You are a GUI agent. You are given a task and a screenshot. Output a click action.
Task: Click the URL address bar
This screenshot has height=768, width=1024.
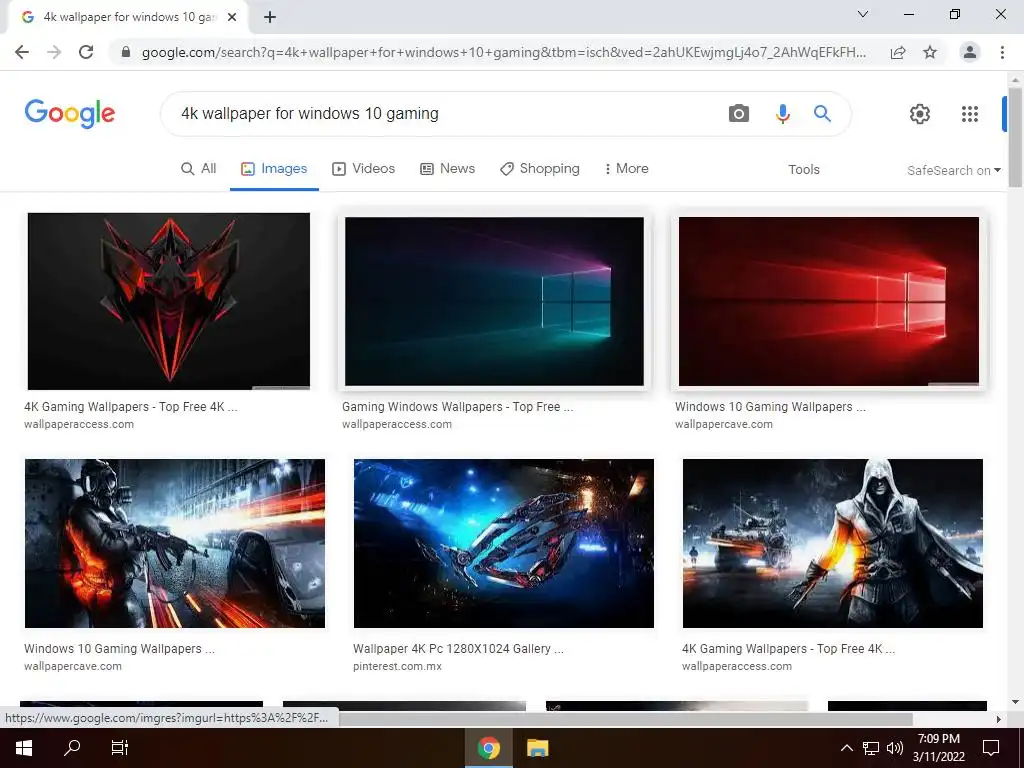504,52
